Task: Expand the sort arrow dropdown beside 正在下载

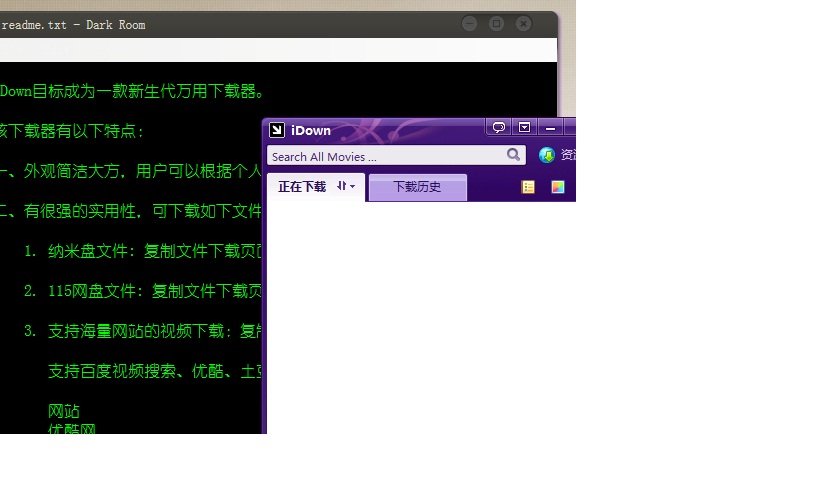Action: (346, 186)
